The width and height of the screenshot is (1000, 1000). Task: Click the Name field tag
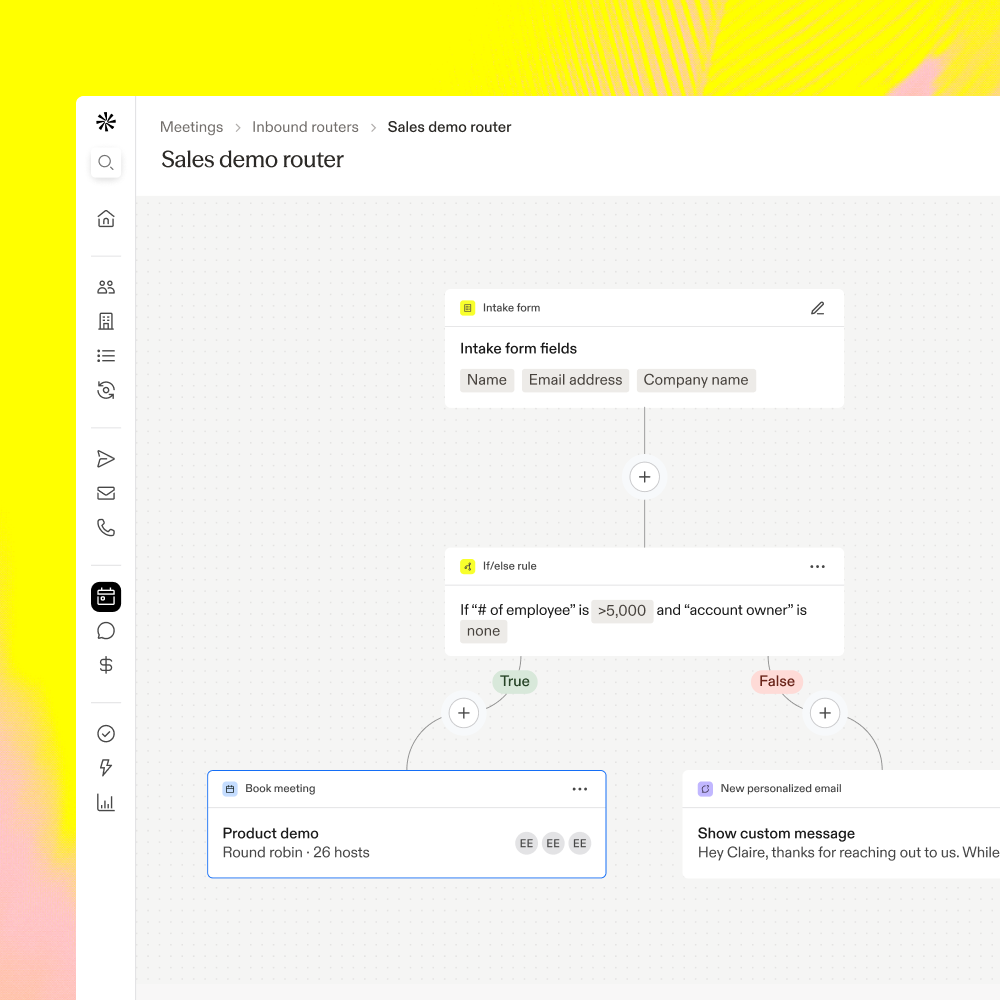tap(487, 380)
